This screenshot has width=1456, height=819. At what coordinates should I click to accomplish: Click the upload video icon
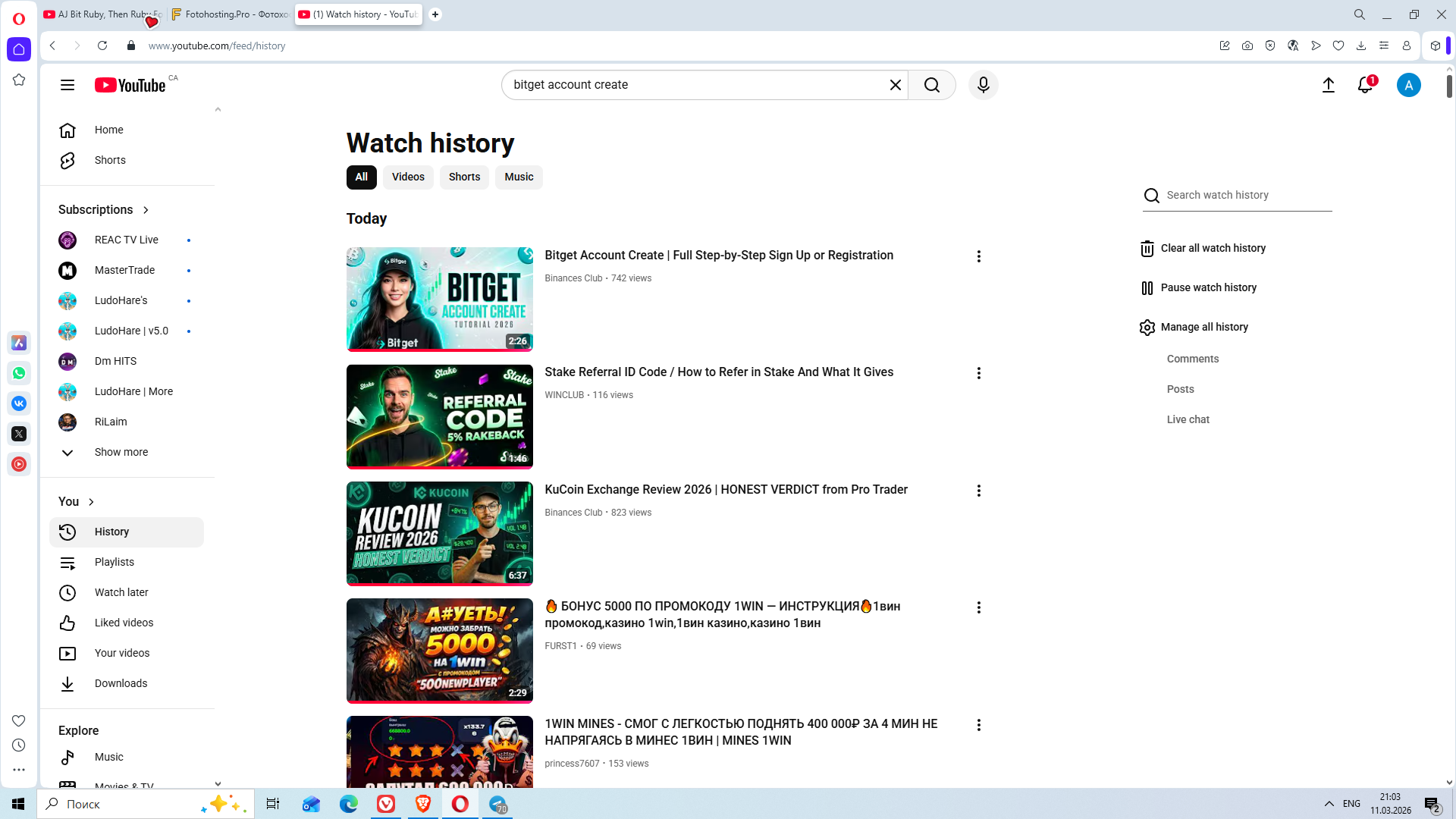[1328, 85]
